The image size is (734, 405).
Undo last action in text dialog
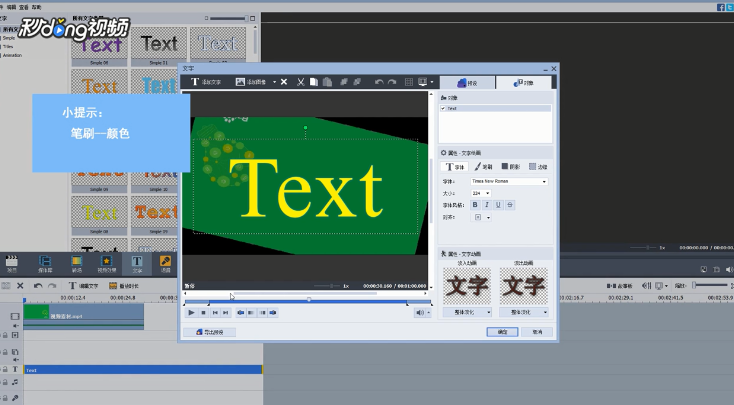point(379,82)
